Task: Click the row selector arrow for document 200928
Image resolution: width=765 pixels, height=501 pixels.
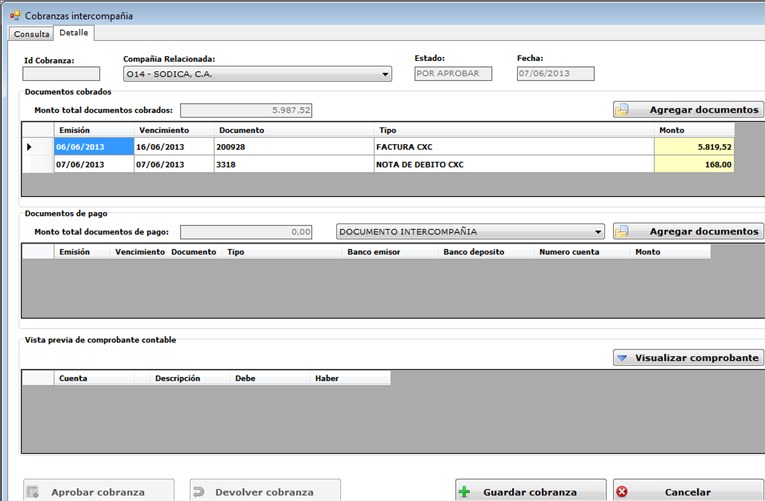Action: tap(29, 147)
